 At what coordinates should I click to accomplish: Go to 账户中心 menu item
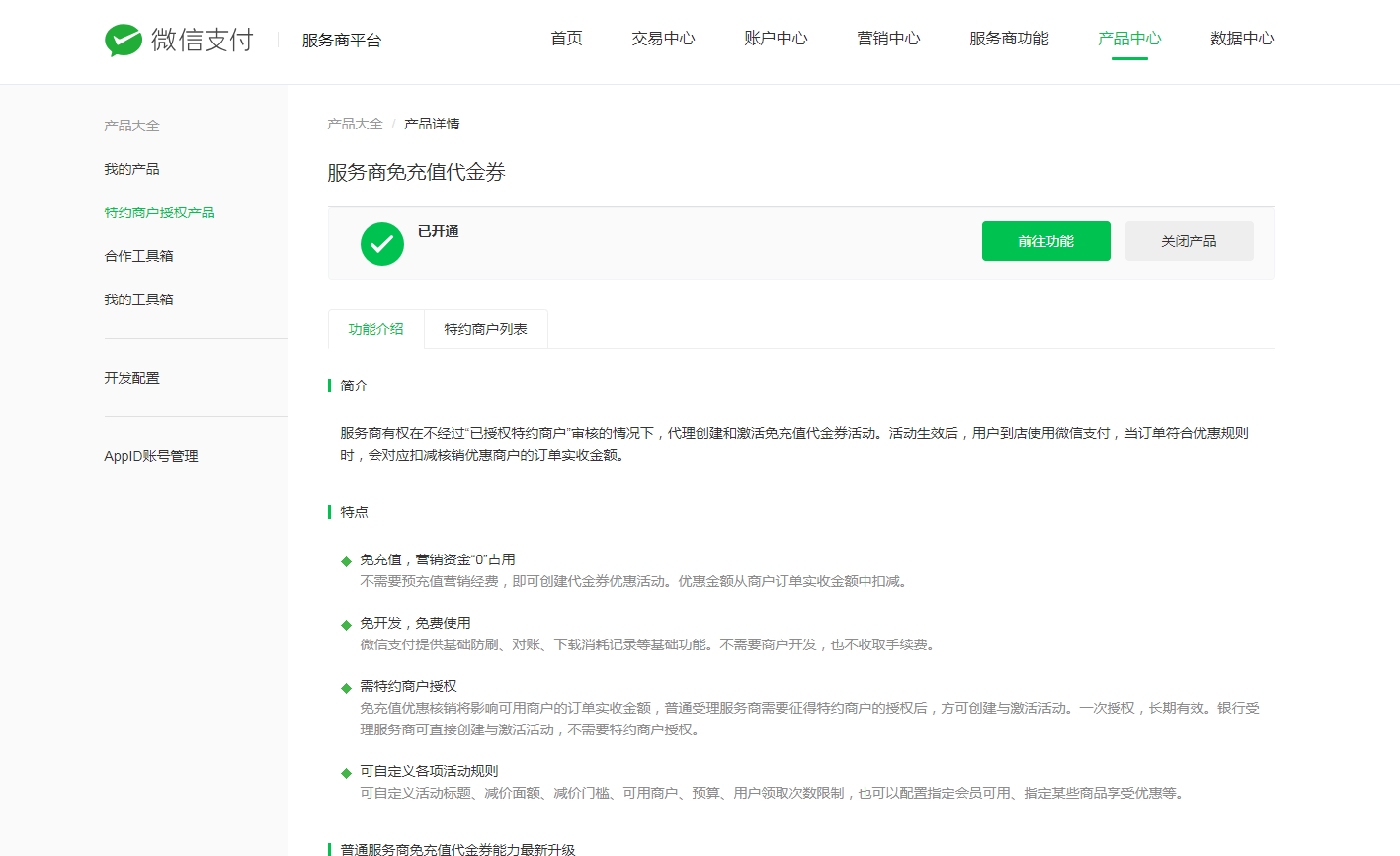tap(776, 39)
